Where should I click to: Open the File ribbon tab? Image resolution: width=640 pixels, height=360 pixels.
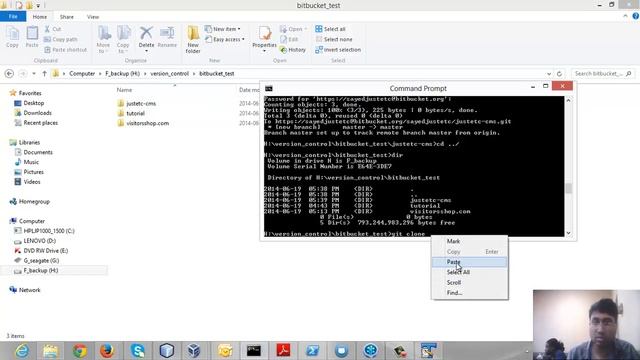tap(13, 16)
